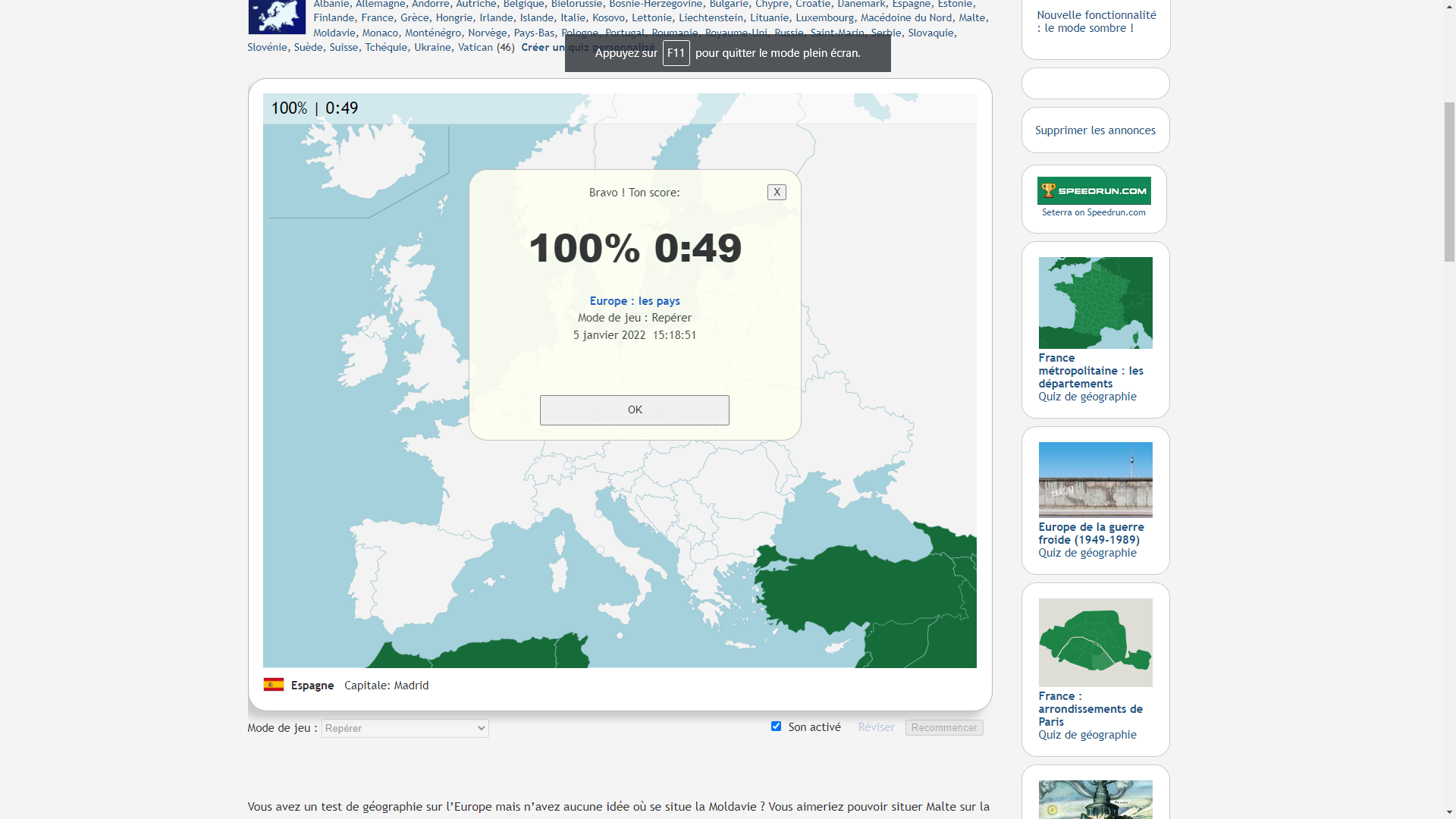1456x819 pixels.
Task: Click the Slovénie country link
Action: [x=267, y=47]
